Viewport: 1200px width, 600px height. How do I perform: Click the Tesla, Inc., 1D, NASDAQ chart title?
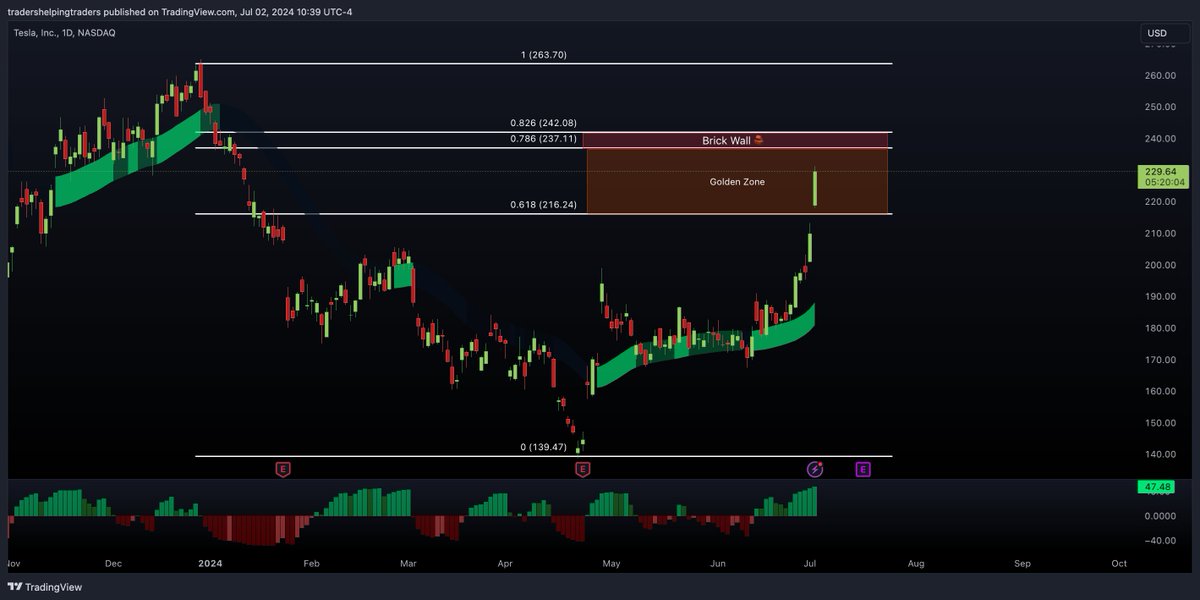point(64,32)
